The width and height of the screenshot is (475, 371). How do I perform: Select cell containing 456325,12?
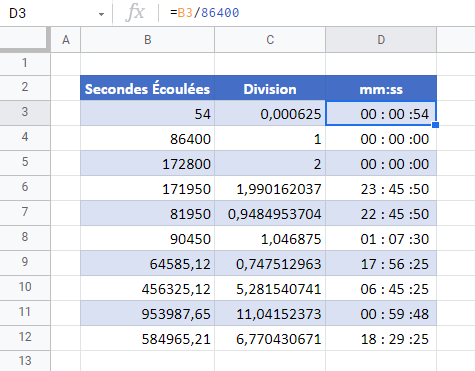(147, 288)
